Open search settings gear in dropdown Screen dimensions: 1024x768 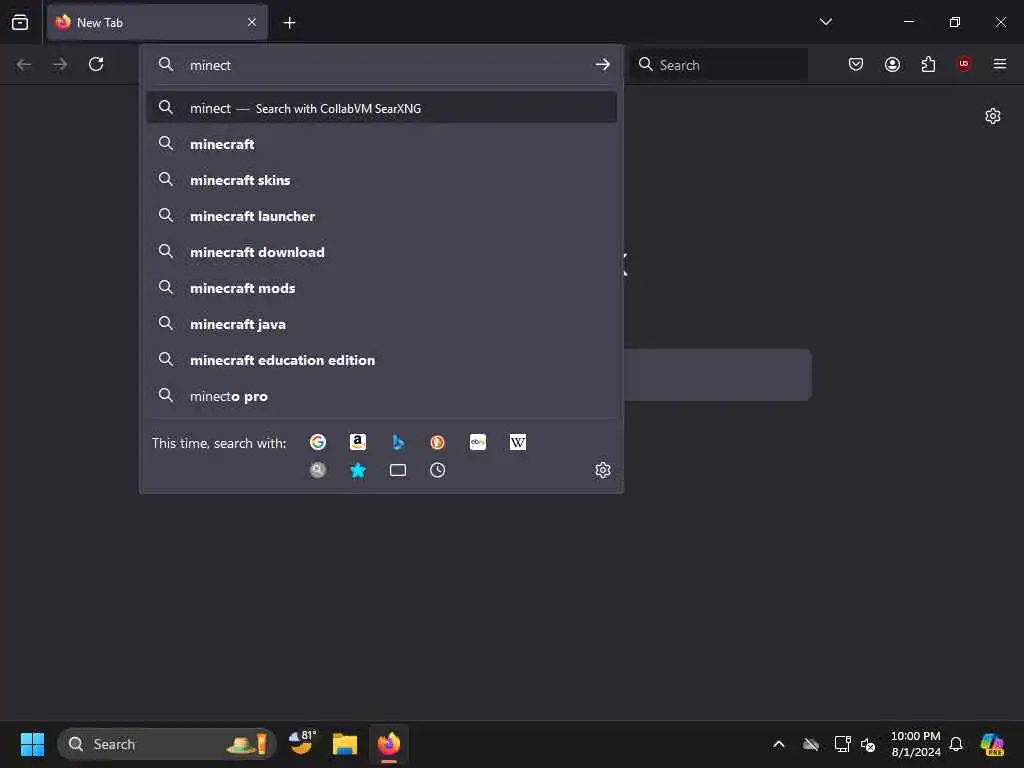(603, 470)
